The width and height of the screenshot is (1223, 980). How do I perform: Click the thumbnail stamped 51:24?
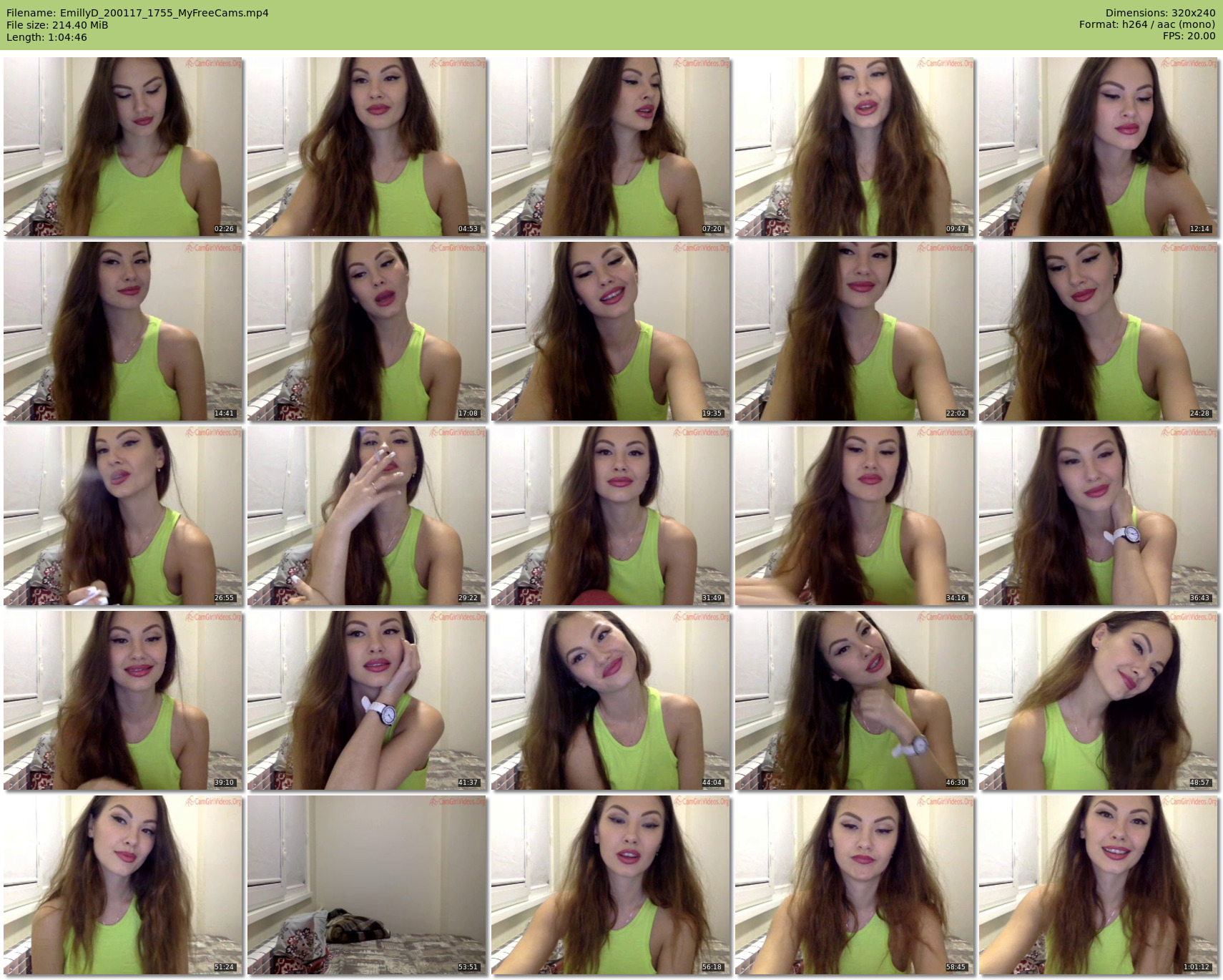pos(123,885)
